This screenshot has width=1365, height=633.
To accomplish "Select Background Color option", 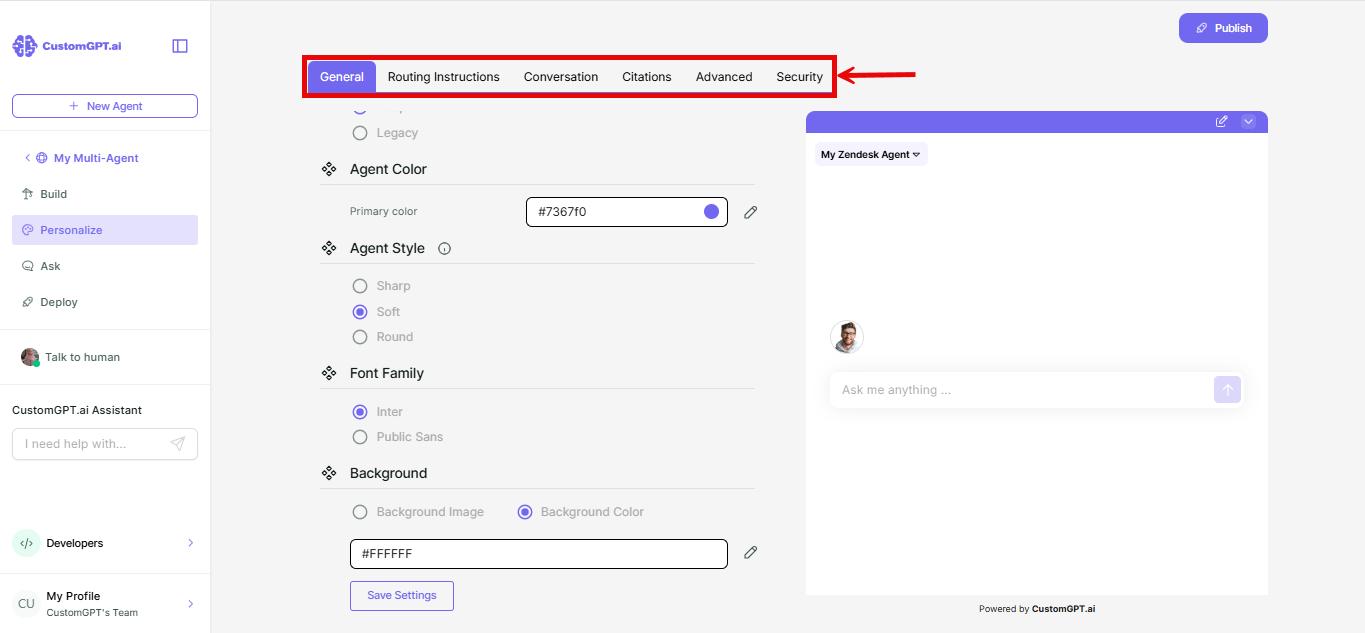I will click(524, 512).
